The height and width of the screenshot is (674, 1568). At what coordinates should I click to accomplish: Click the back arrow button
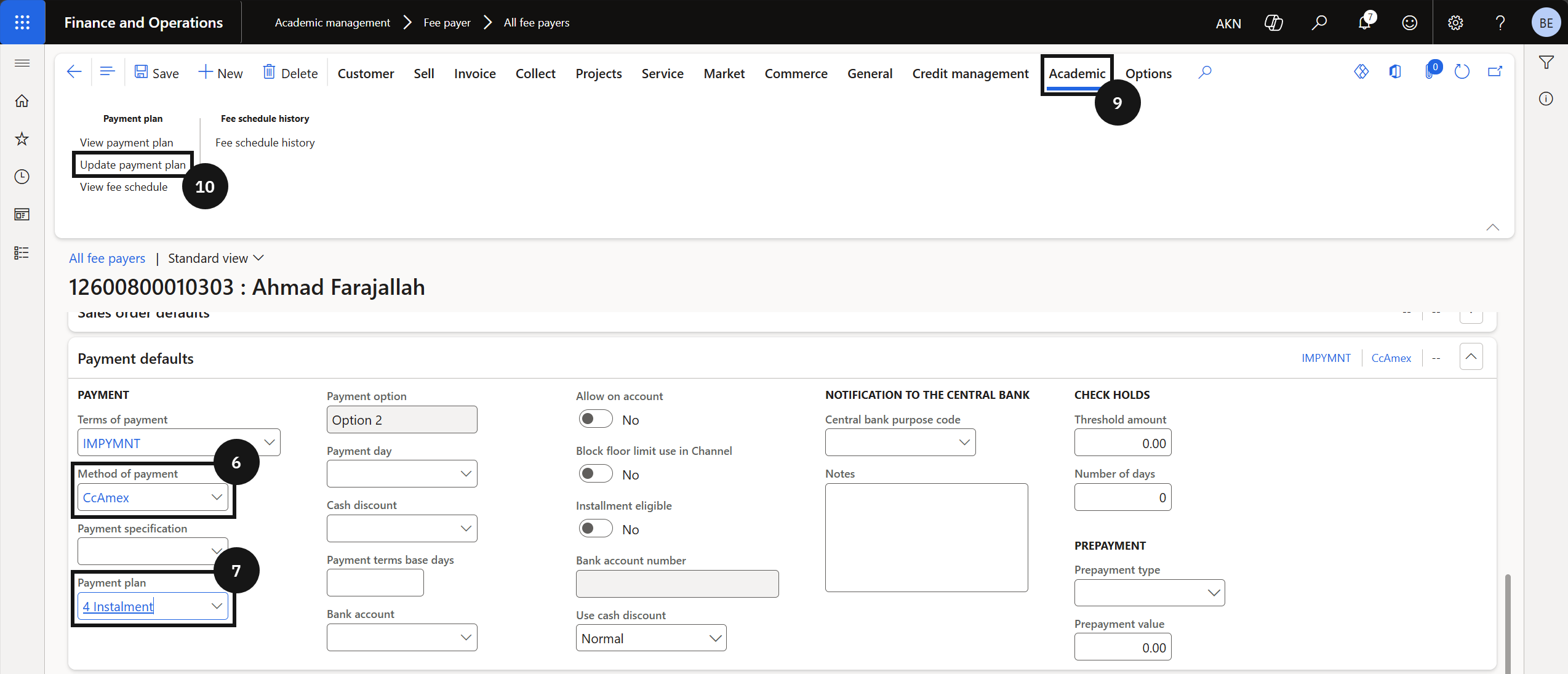74,72
